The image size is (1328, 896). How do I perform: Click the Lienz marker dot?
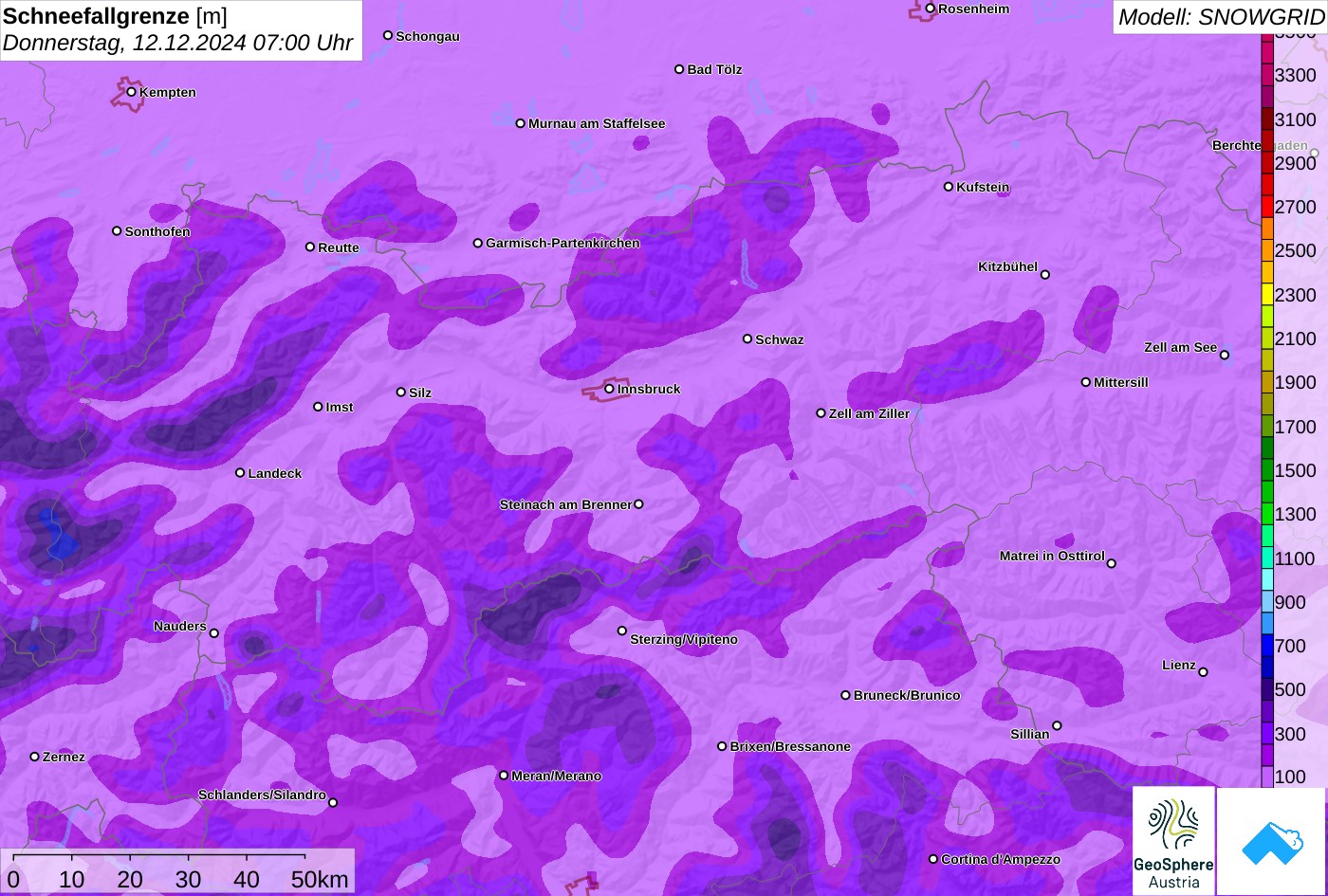pos(1203,672)
